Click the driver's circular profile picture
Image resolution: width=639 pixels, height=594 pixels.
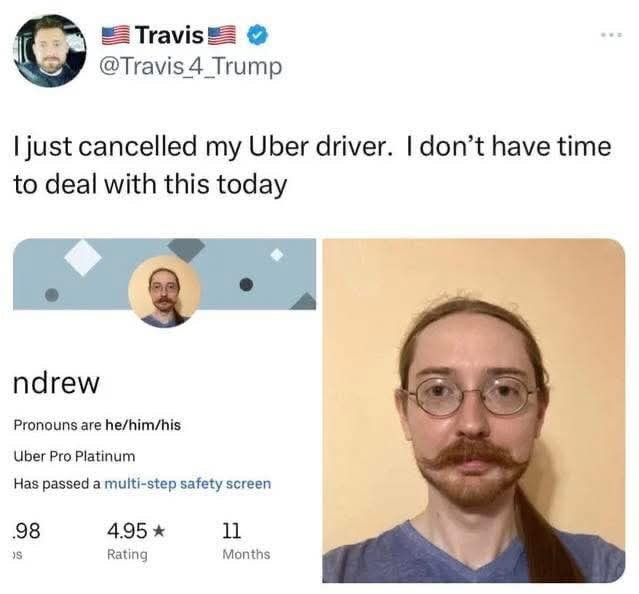click(164, 292)
